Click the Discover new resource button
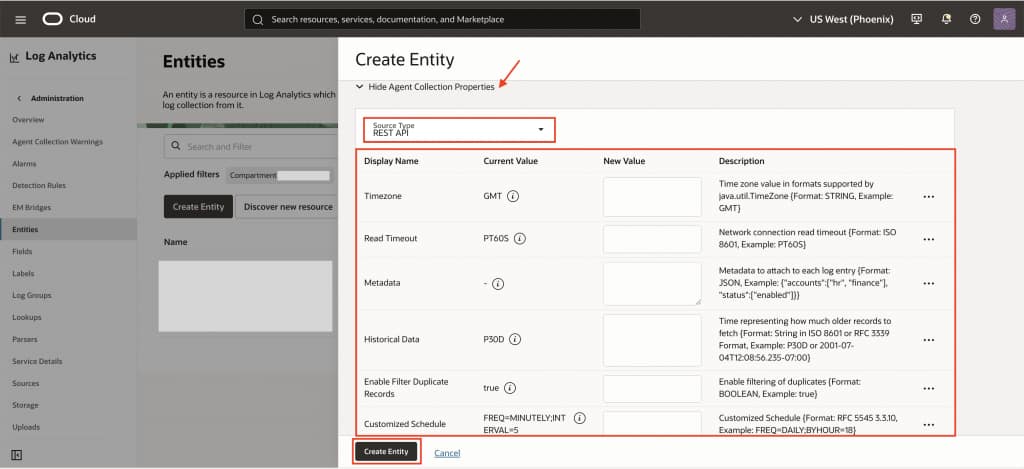This screenshot has height=469, width=1024. click(x=286, y=206)
